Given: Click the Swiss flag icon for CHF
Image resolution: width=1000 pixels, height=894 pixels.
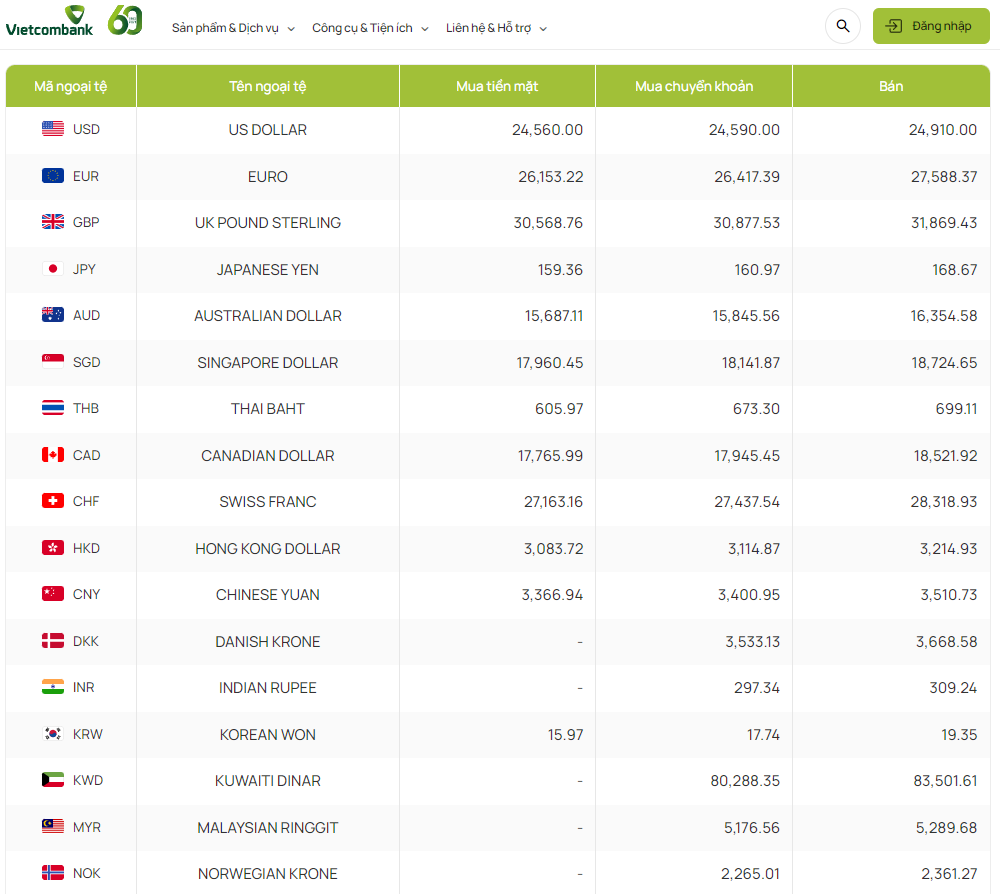Looking at the screenshot, I should click(x=53, y=501).
